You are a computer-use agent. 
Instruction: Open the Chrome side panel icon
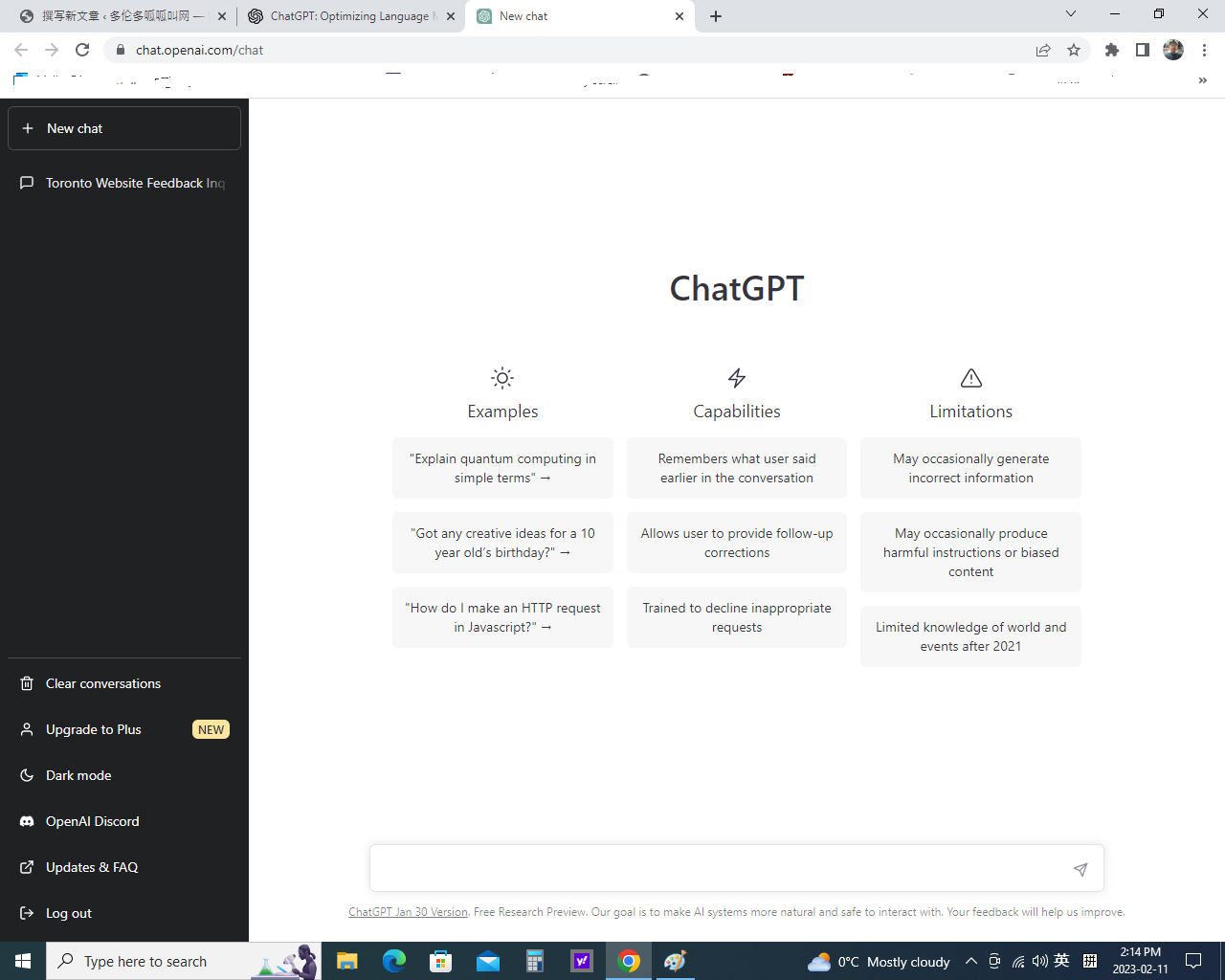[1143, 50]
